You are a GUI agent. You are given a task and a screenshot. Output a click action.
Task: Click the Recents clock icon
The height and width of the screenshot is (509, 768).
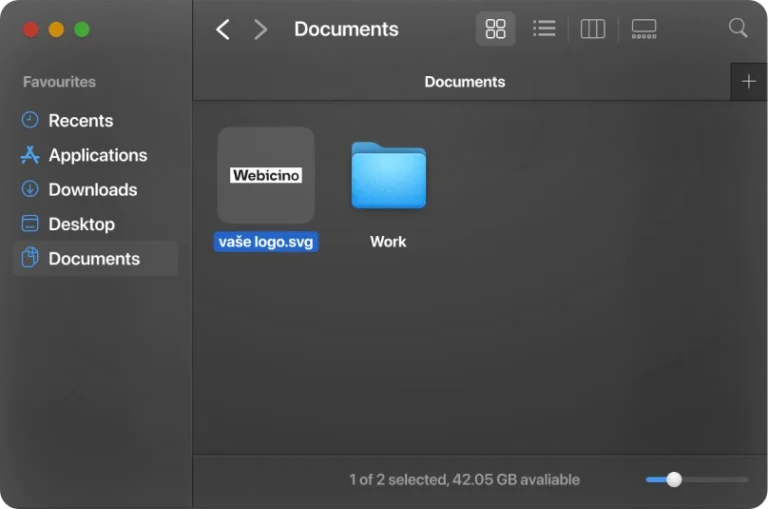click(x=30, y=120)
